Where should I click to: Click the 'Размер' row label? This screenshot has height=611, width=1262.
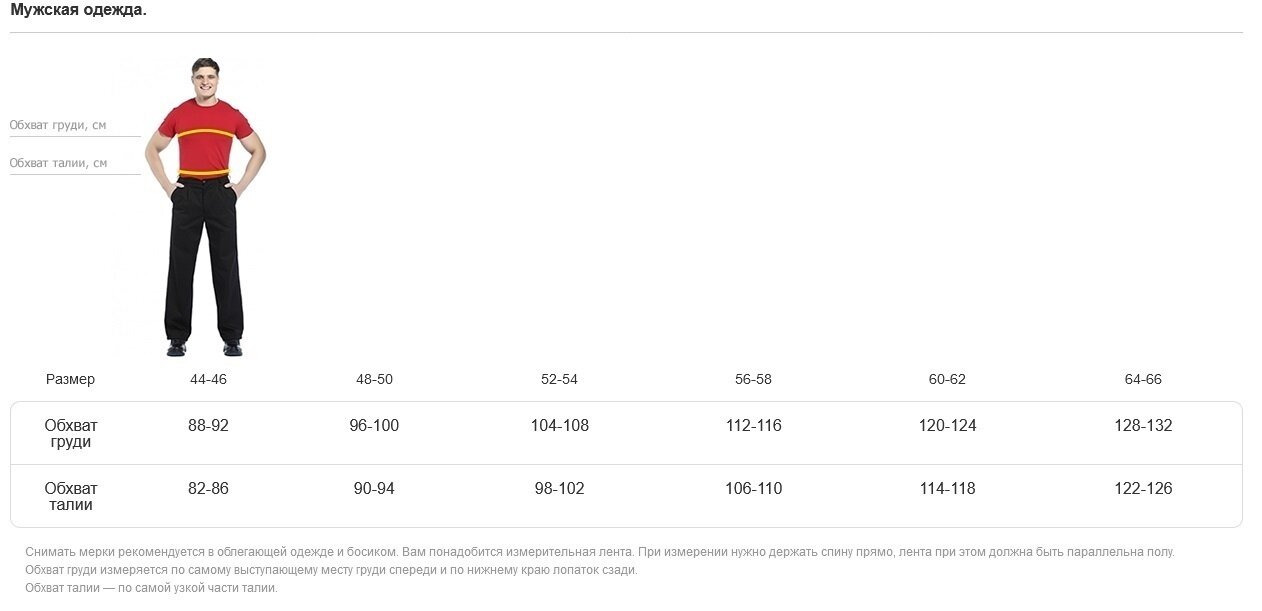[70, 379]
